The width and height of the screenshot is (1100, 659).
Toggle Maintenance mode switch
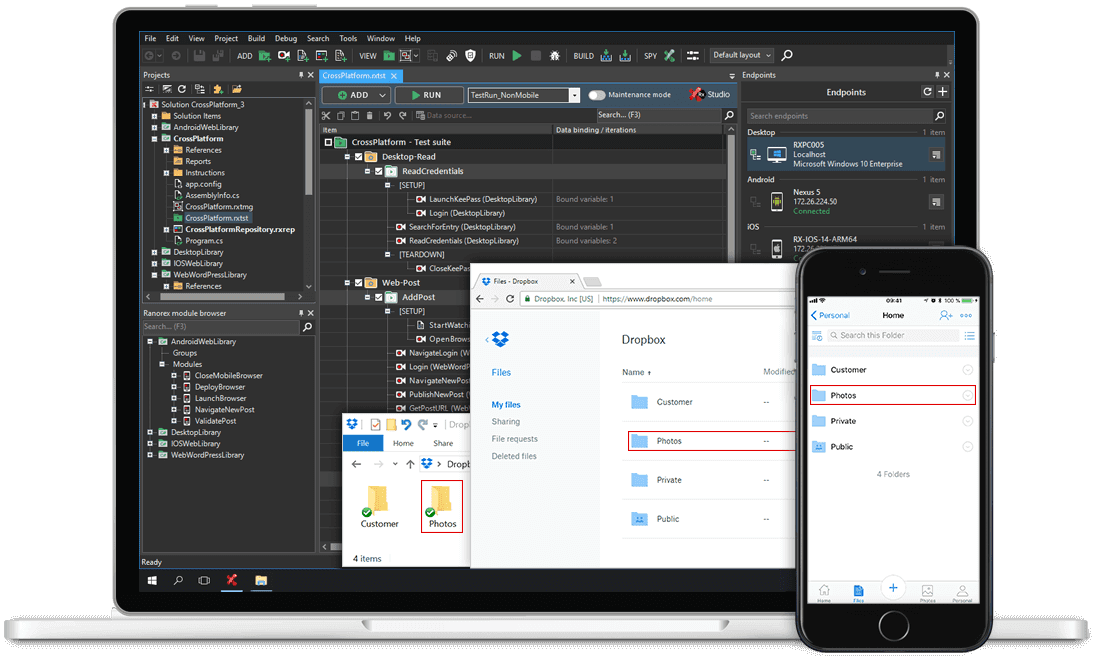pyautogui.click(x=596, y=95)
